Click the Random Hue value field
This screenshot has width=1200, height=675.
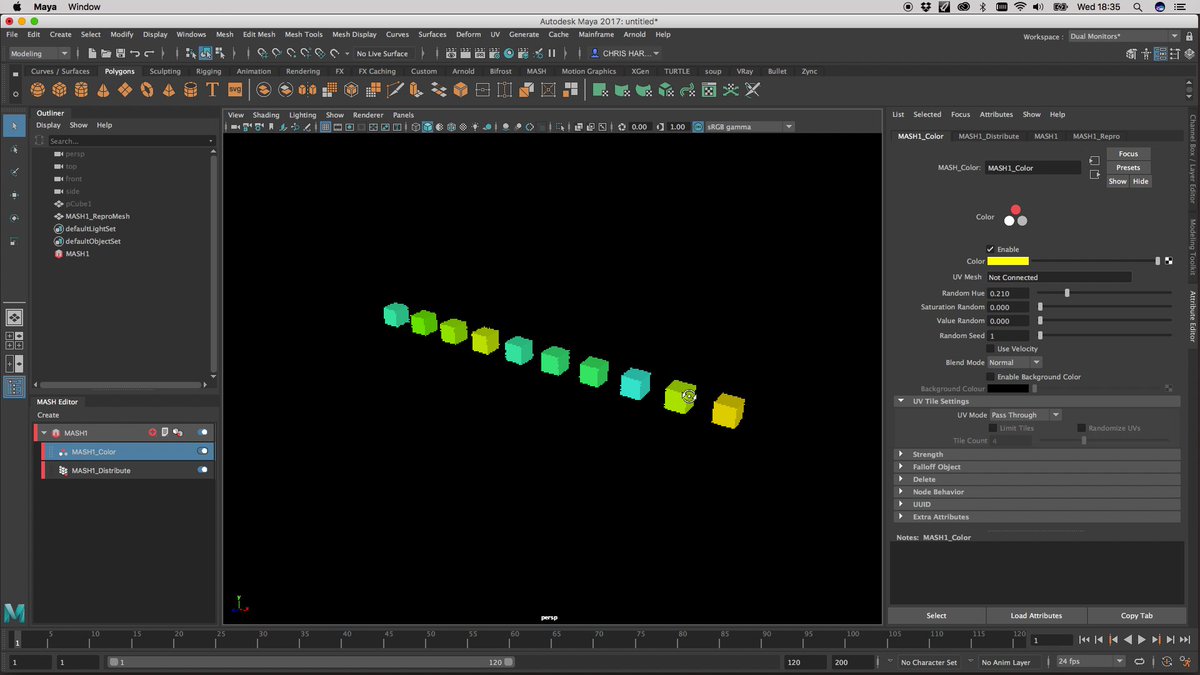[1008, 293]
